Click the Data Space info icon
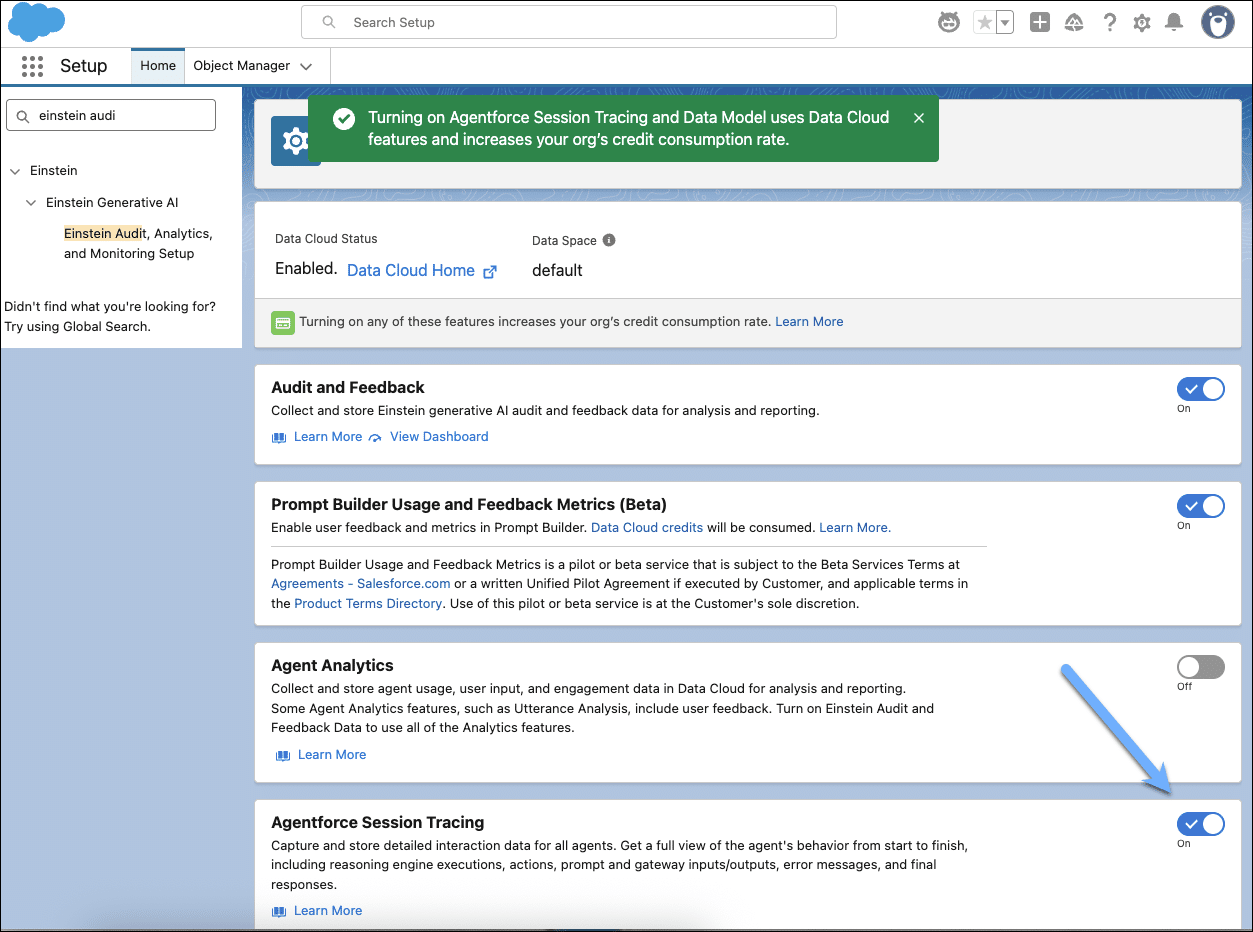This screenshot has width=1253, height=932. 609,240
